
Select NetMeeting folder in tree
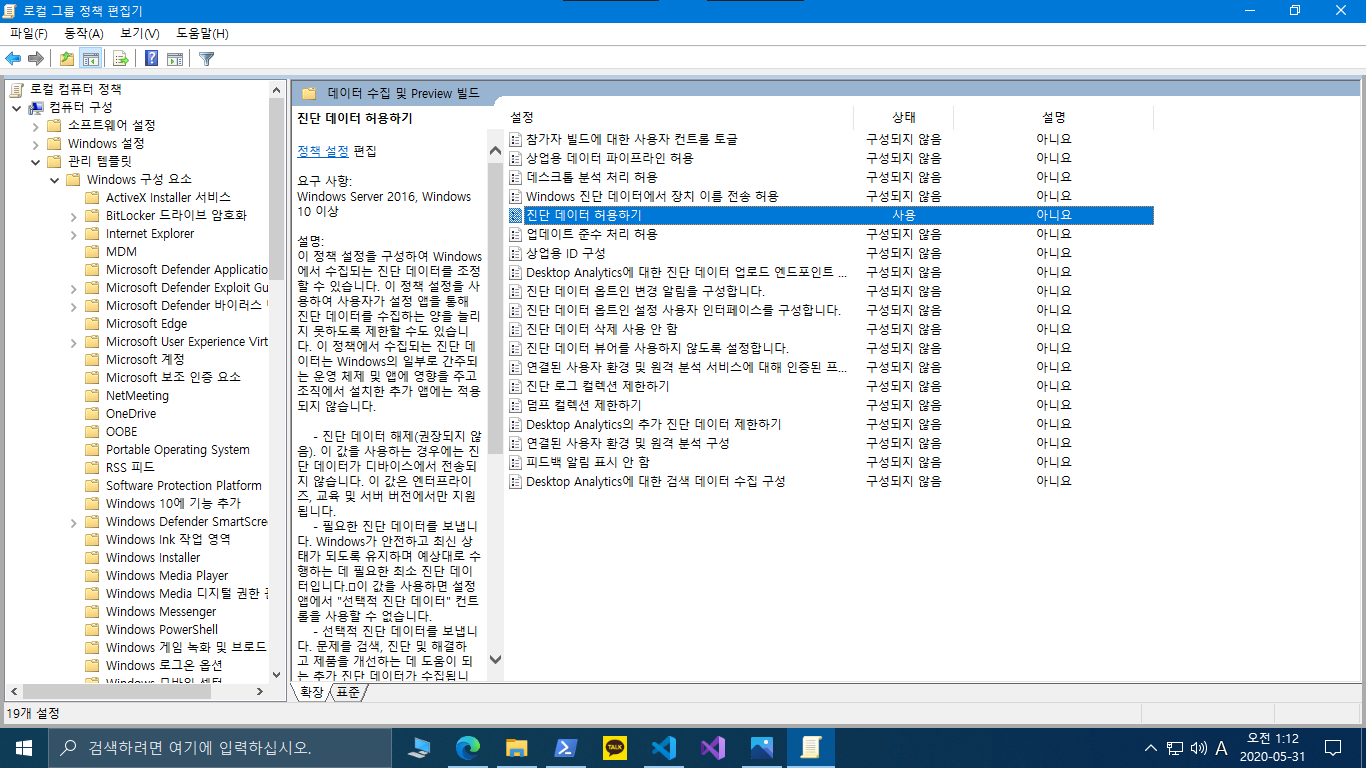click(137, 395)
